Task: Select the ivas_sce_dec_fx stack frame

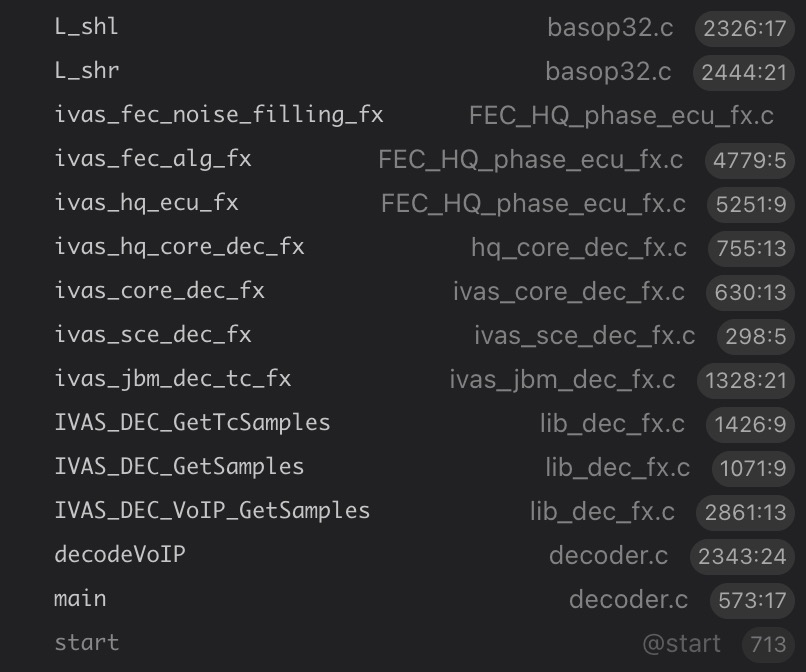Action: [x=152, y=335]
